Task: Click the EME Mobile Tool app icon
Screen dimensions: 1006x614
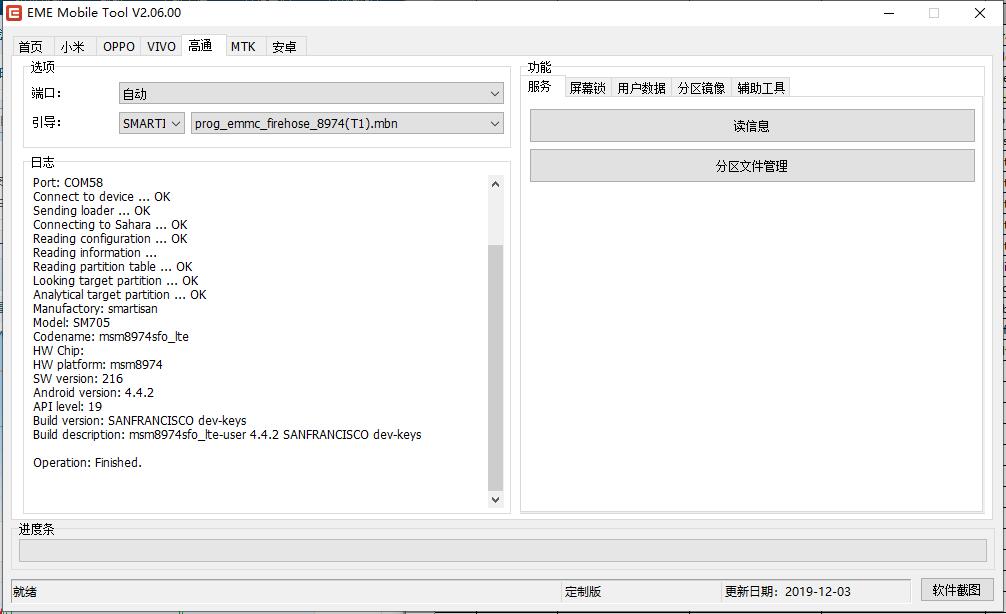Action: click(x=13, y=13)
